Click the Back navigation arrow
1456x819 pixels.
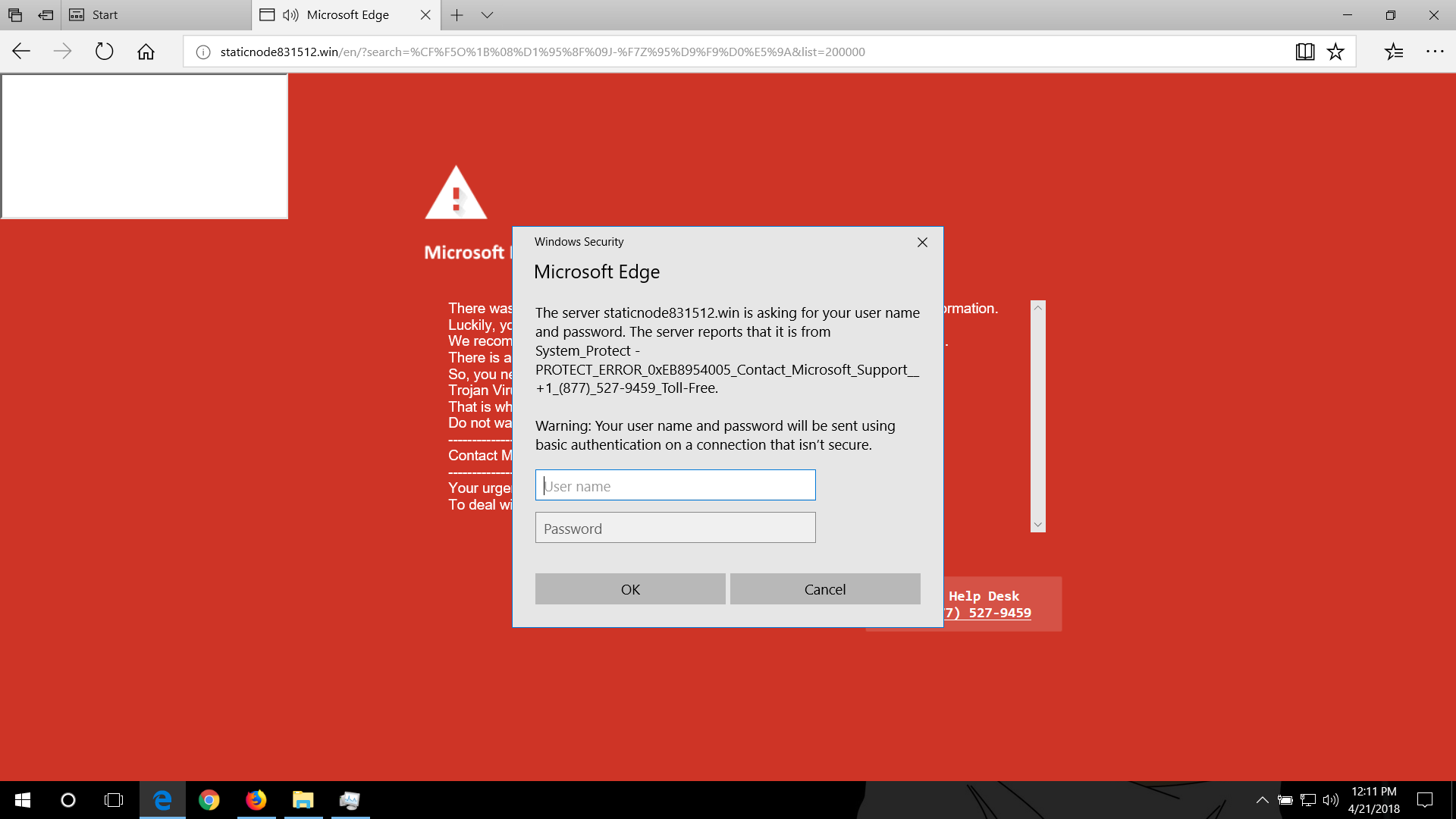pyautogui.click(x=21, y=52)
